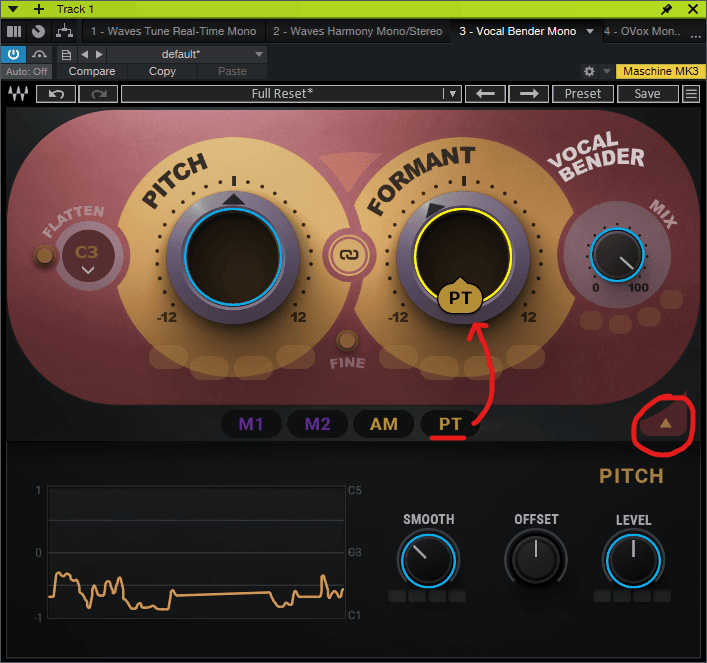Click the Waves logo icon
The width and height of the screenshot is (707, 663).
[18, 94]
